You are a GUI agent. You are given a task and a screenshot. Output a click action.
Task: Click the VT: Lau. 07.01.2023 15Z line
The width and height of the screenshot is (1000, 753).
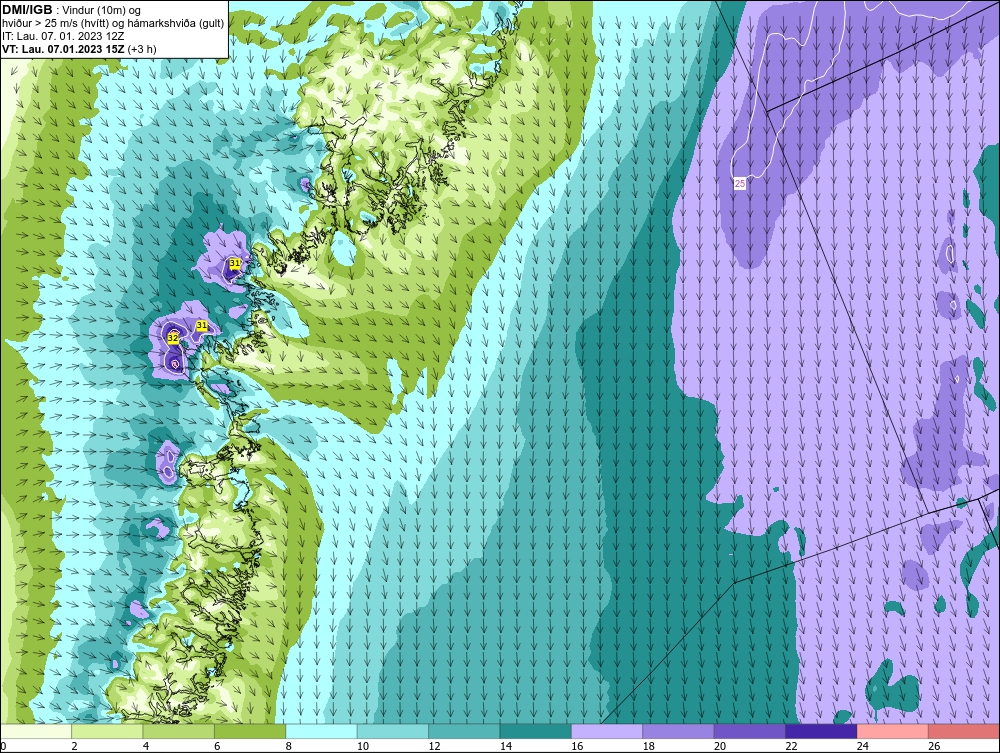point(79,49)
